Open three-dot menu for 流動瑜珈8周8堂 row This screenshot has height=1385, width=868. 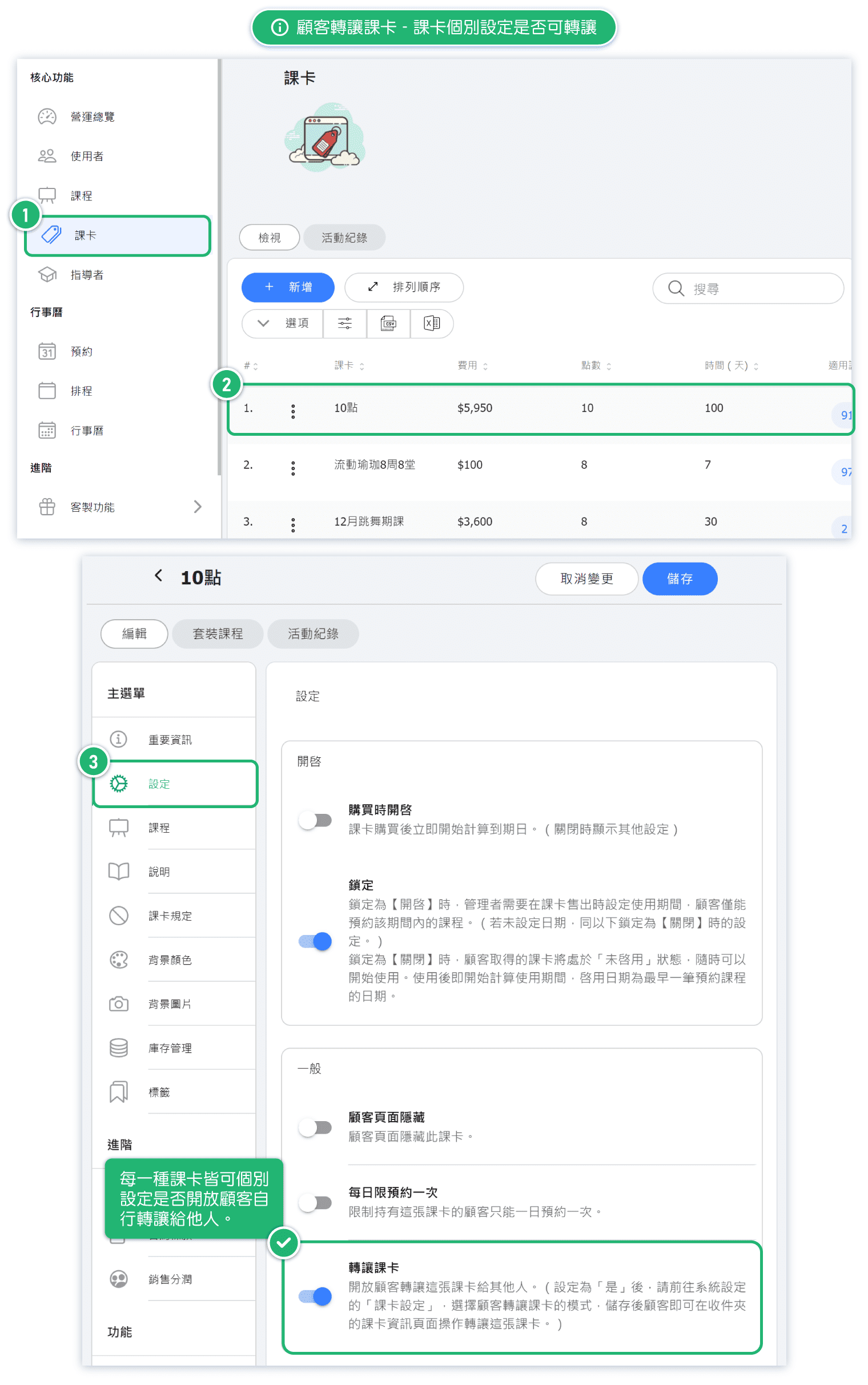coord(293,468)
